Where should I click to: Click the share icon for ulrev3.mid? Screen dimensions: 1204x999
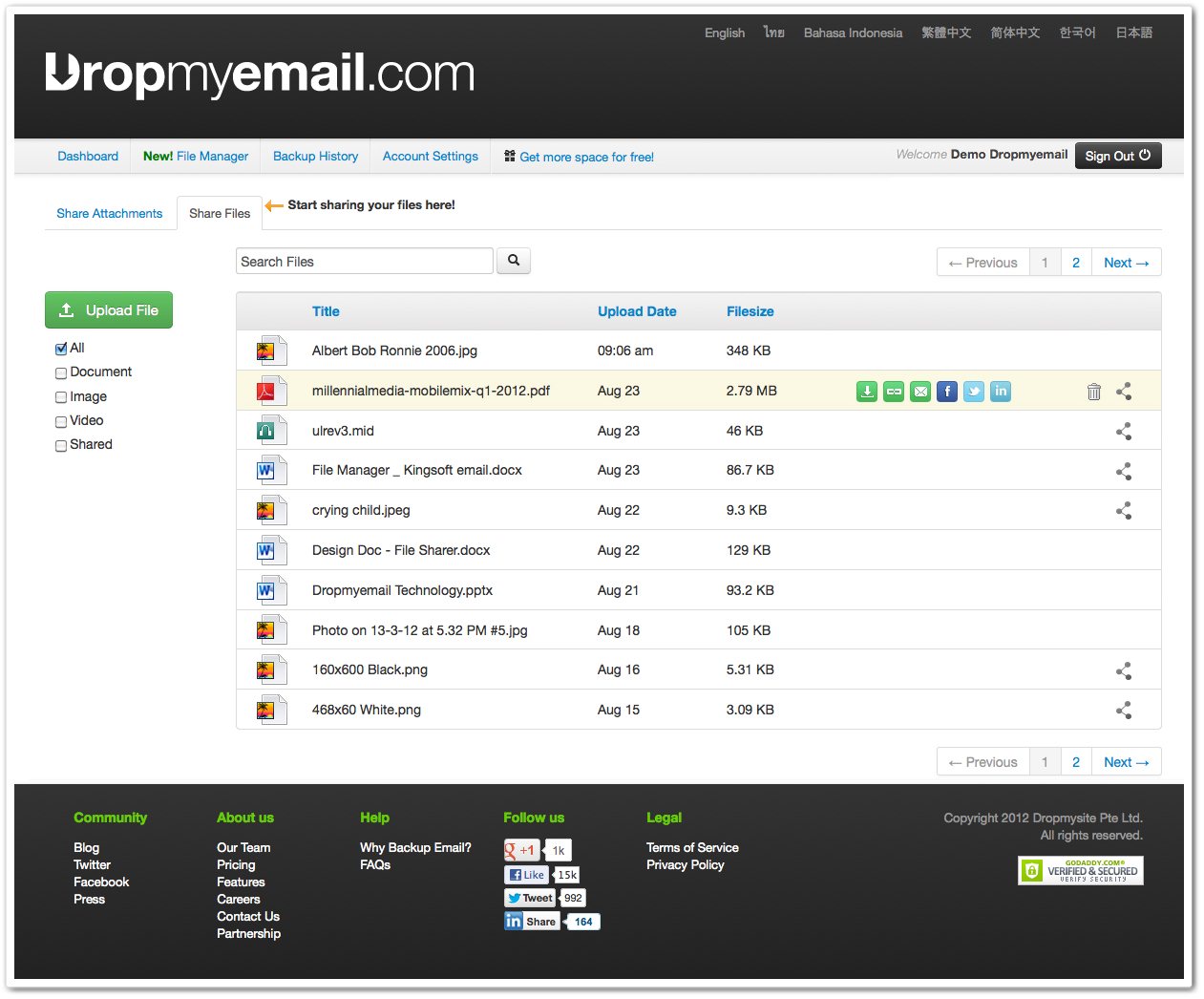pyautogui.click(x=1124, y=432)
